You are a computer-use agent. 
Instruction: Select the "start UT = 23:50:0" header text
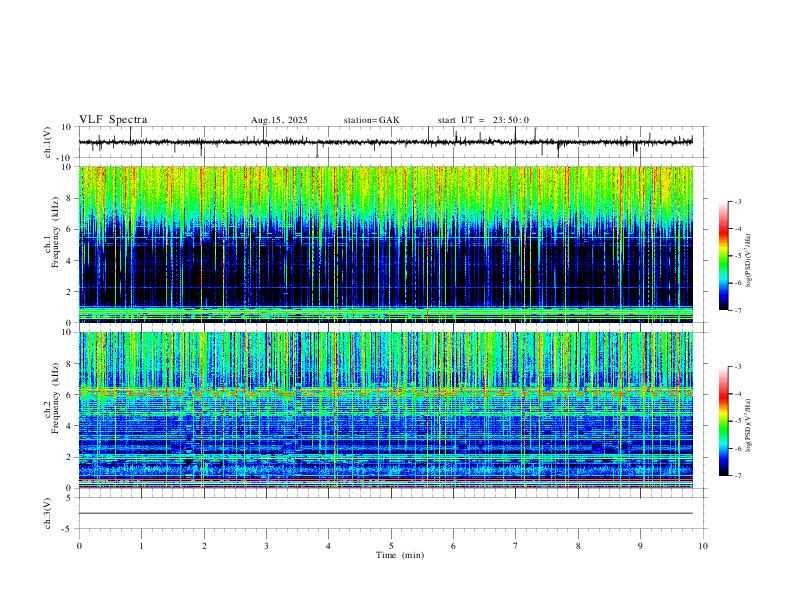[x=483, y=120]
